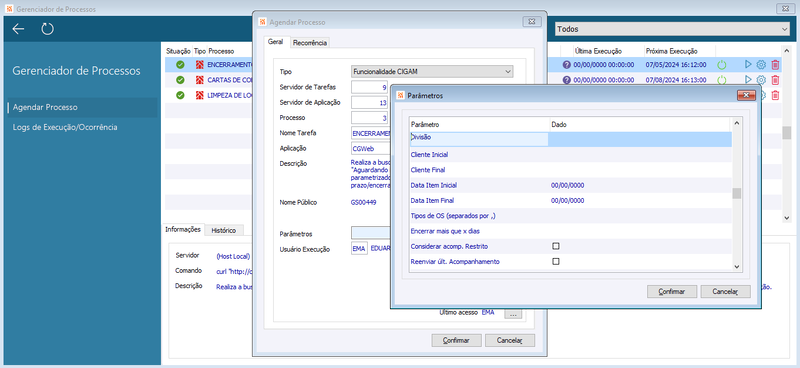This screenshot has width=800, height=368.
Task: Click the process list scrollbar thumb
Action: tap(787, 133)
